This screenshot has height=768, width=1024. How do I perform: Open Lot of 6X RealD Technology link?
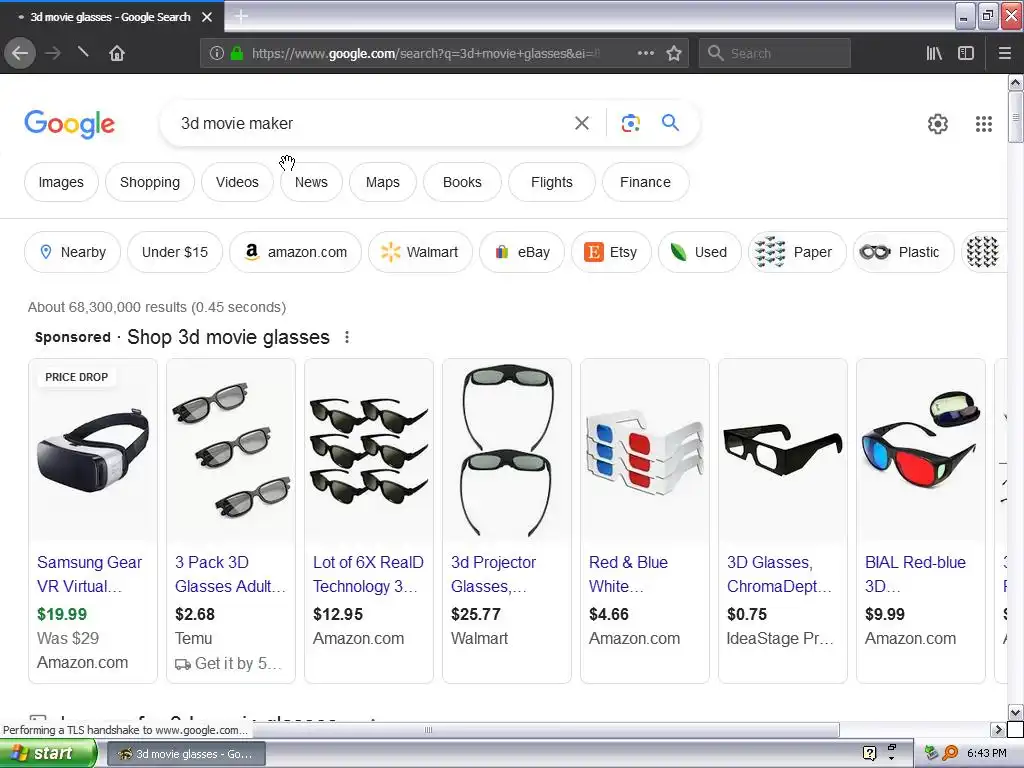368,574
